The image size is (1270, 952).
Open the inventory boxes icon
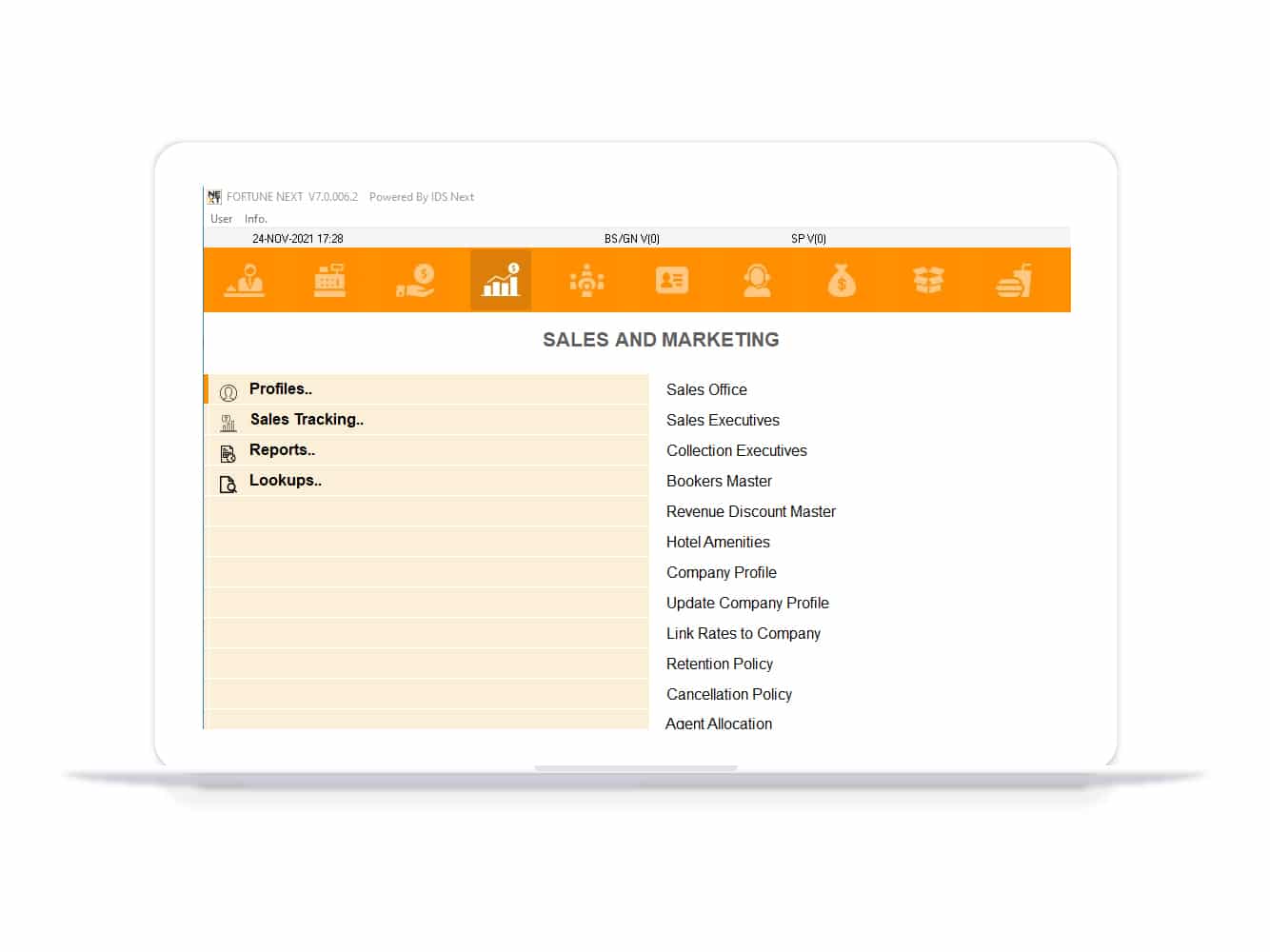928,281
